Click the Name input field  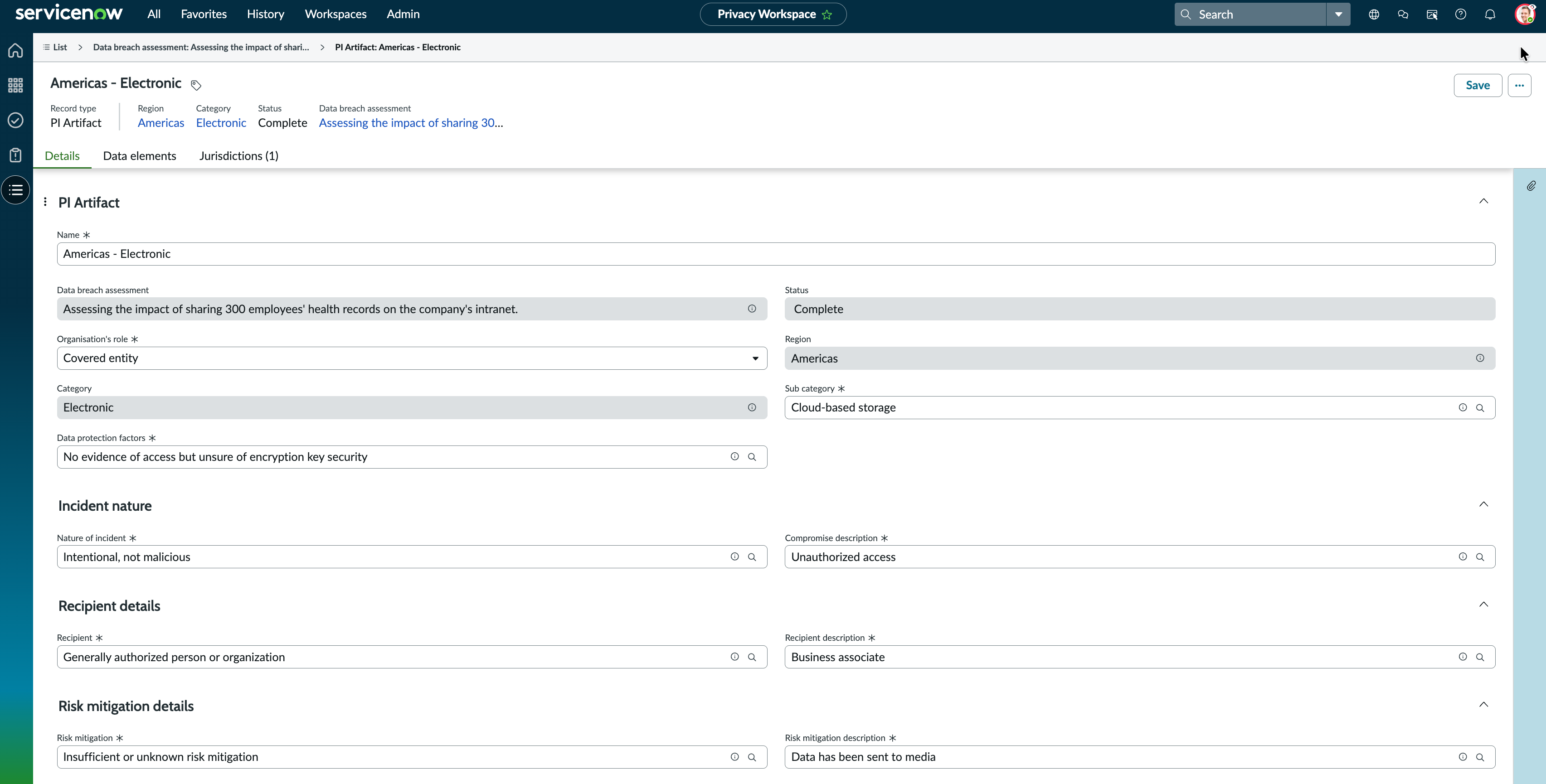coord(776,254)
